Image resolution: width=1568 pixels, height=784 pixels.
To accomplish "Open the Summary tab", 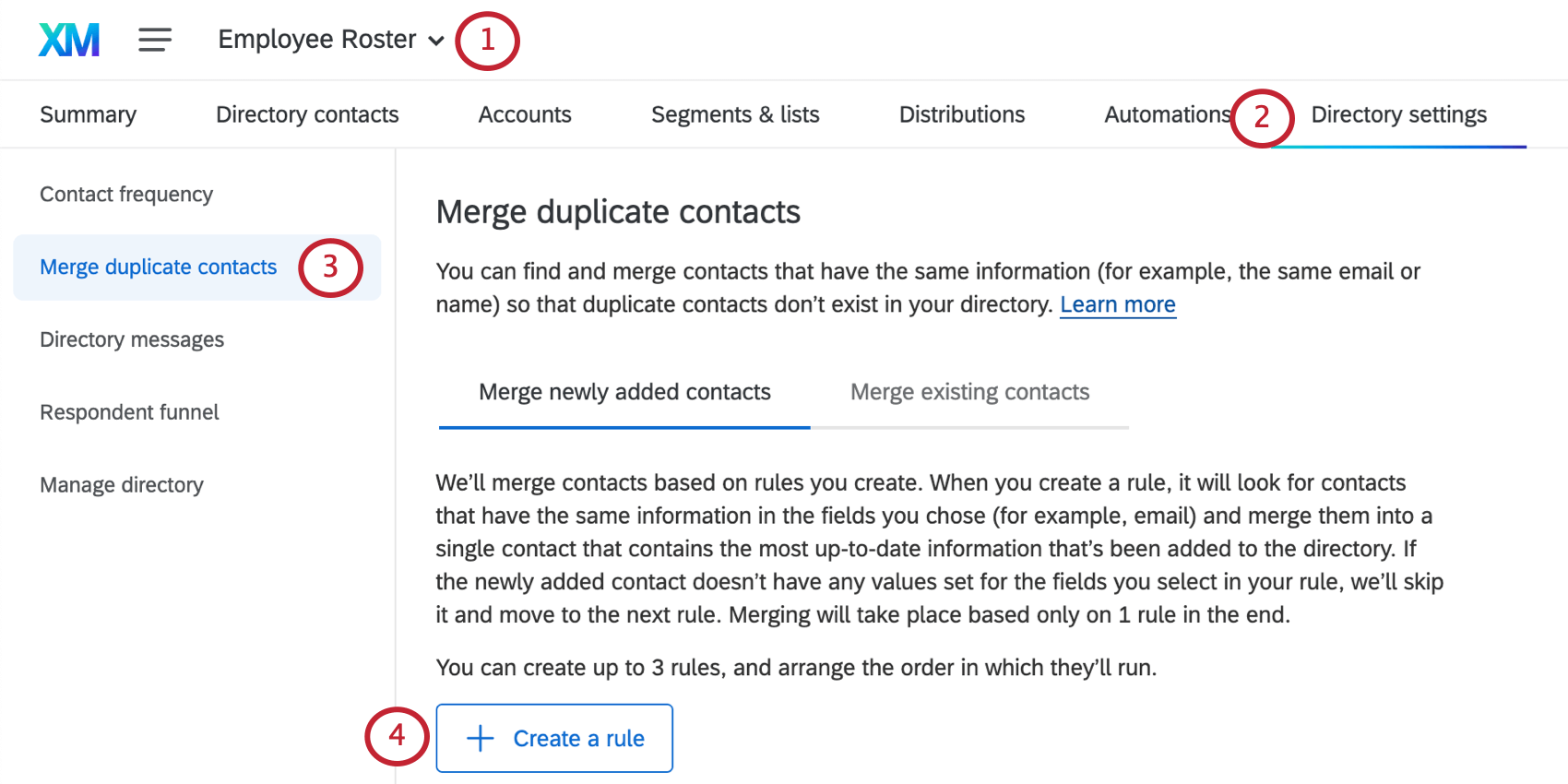I will coord(88,113).
